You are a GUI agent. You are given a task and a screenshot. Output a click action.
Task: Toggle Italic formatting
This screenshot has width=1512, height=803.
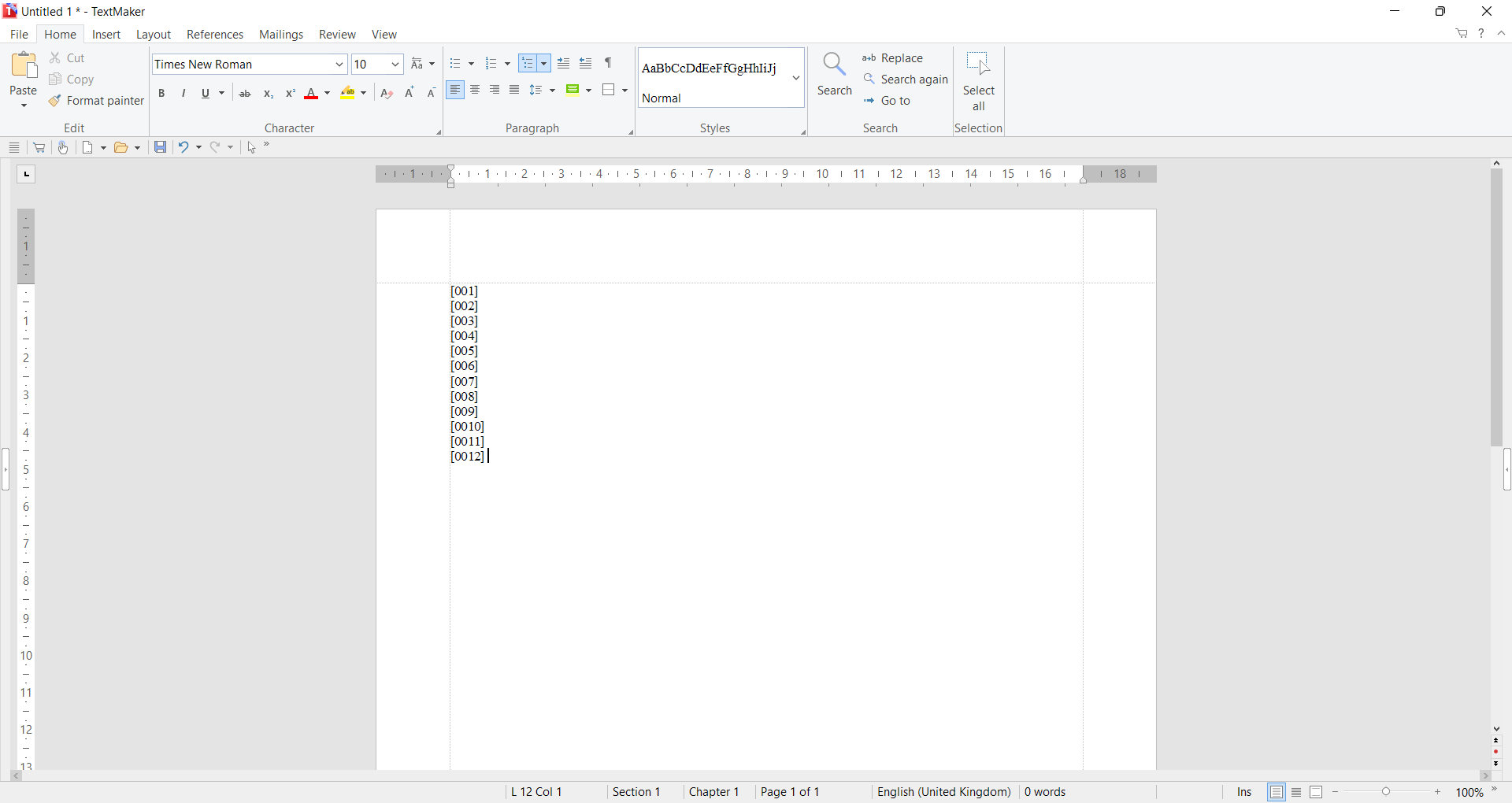(184, 94)
